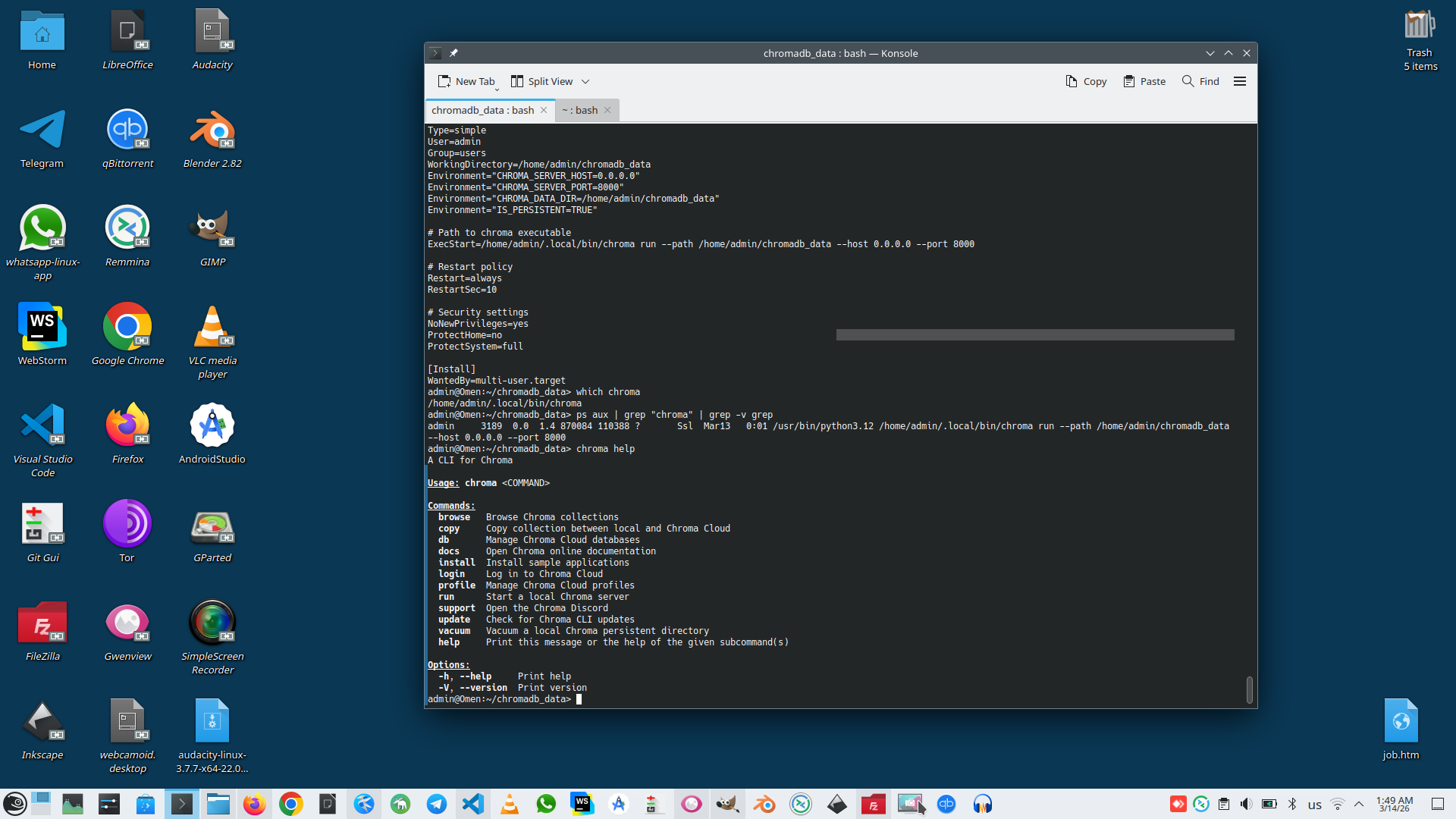Click Paste in the Konsole toolbar
Viewport: 1456px width, 819px height.
(1144, 81)
